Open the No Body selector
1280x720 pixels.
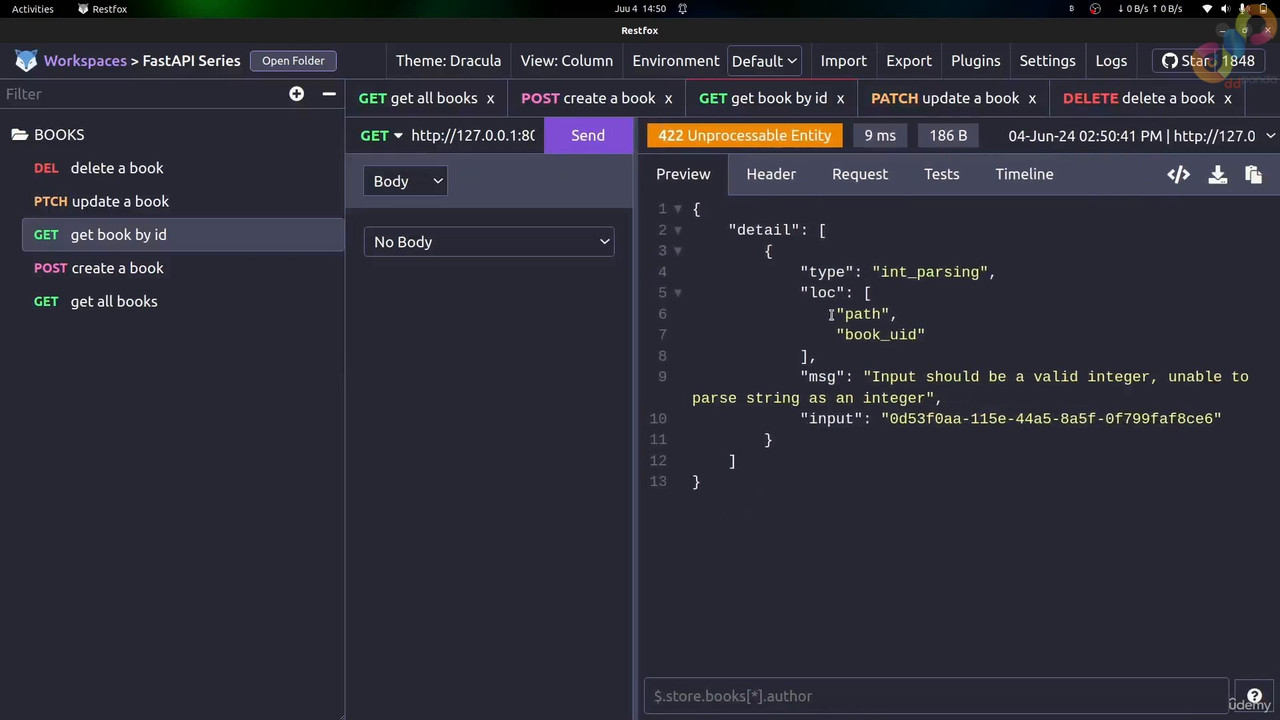(489, 242)
